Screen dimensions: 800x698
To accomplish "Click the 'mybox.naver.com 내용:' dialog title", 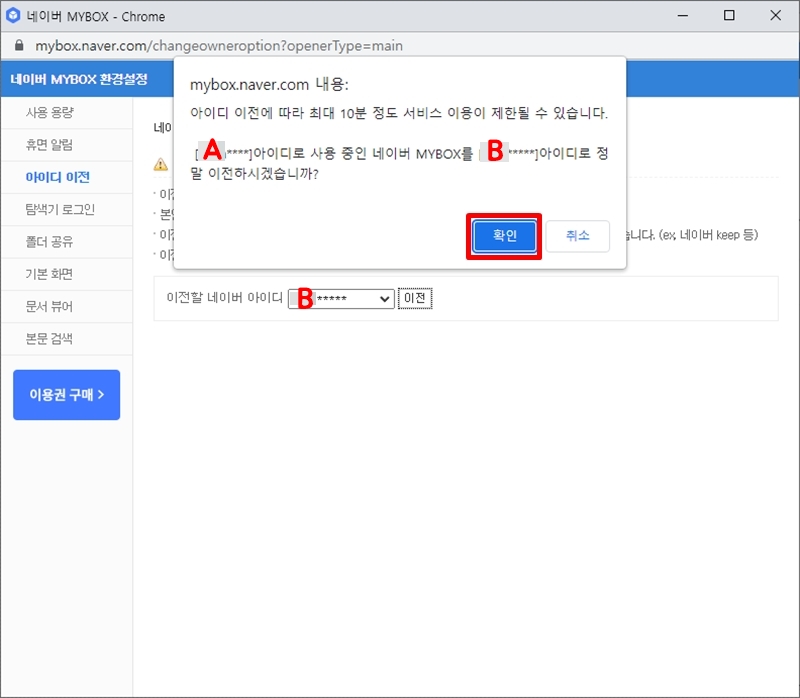I will click(269, 84).
